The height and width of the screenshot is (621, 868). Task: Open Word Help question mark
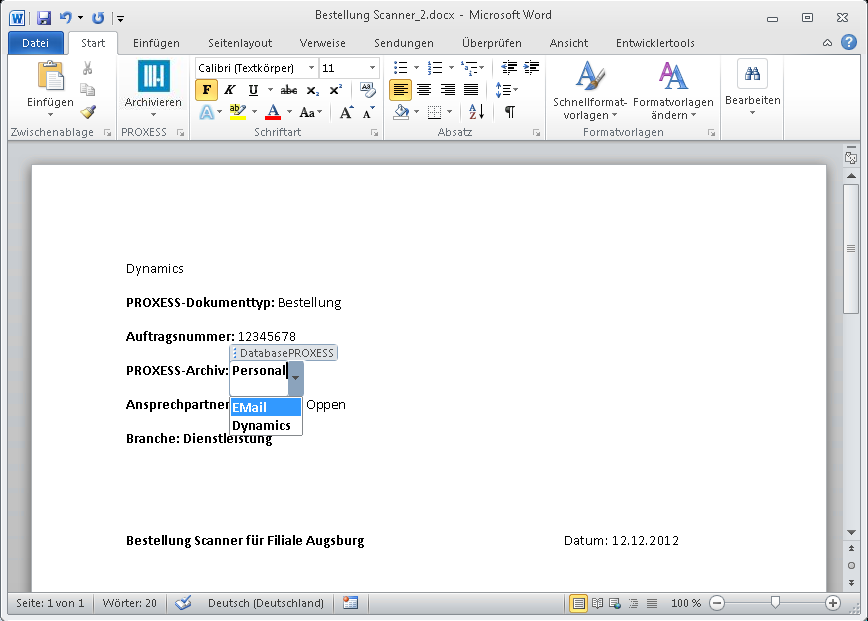coord(849,42)
